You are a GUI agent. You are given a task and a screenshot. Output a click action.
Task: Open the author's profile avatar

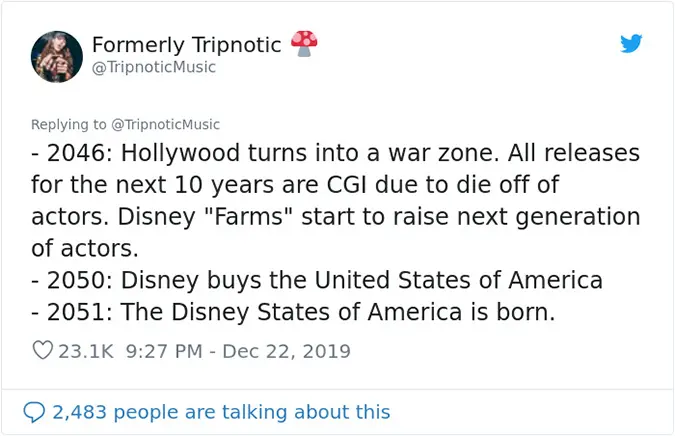tap(56, 56)
